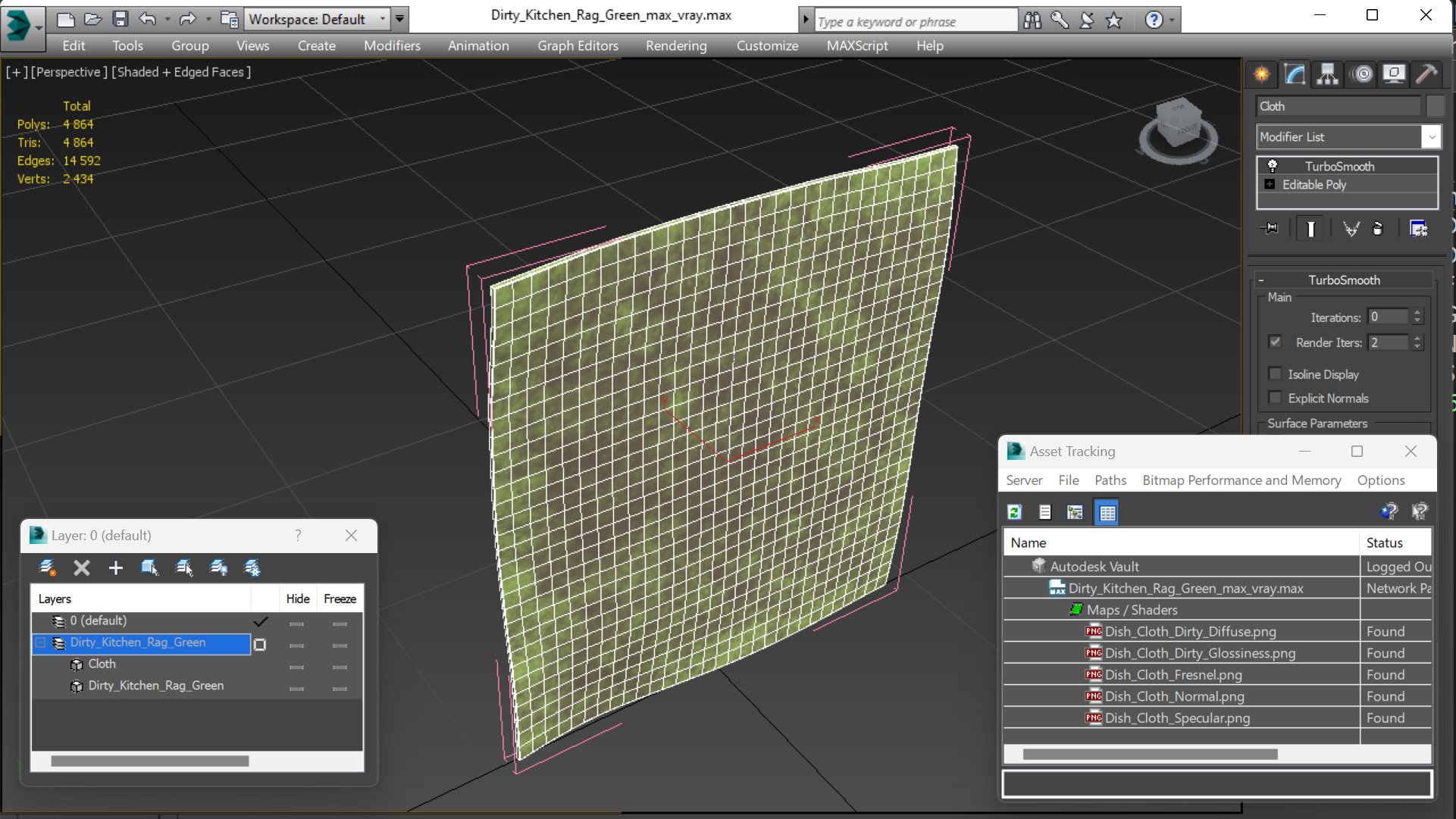Toggle Show End Result icon in modifier stack
The height and width of the screenshot is (819, 1456).
tap(1310, 228)
